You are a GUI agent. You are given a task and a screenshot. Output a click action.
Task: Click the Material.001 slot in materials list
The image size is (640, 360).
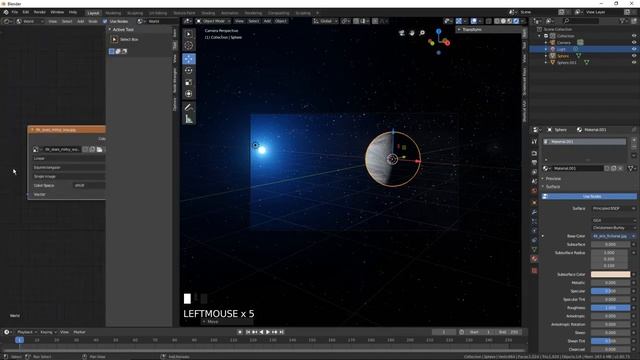[x=584, y=142]
